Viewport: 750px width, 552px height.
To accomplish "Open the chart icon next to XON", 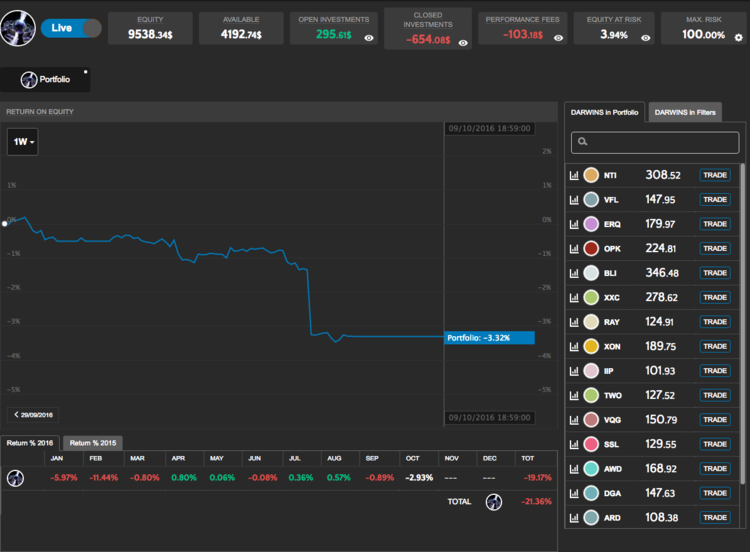I will 575,346.
